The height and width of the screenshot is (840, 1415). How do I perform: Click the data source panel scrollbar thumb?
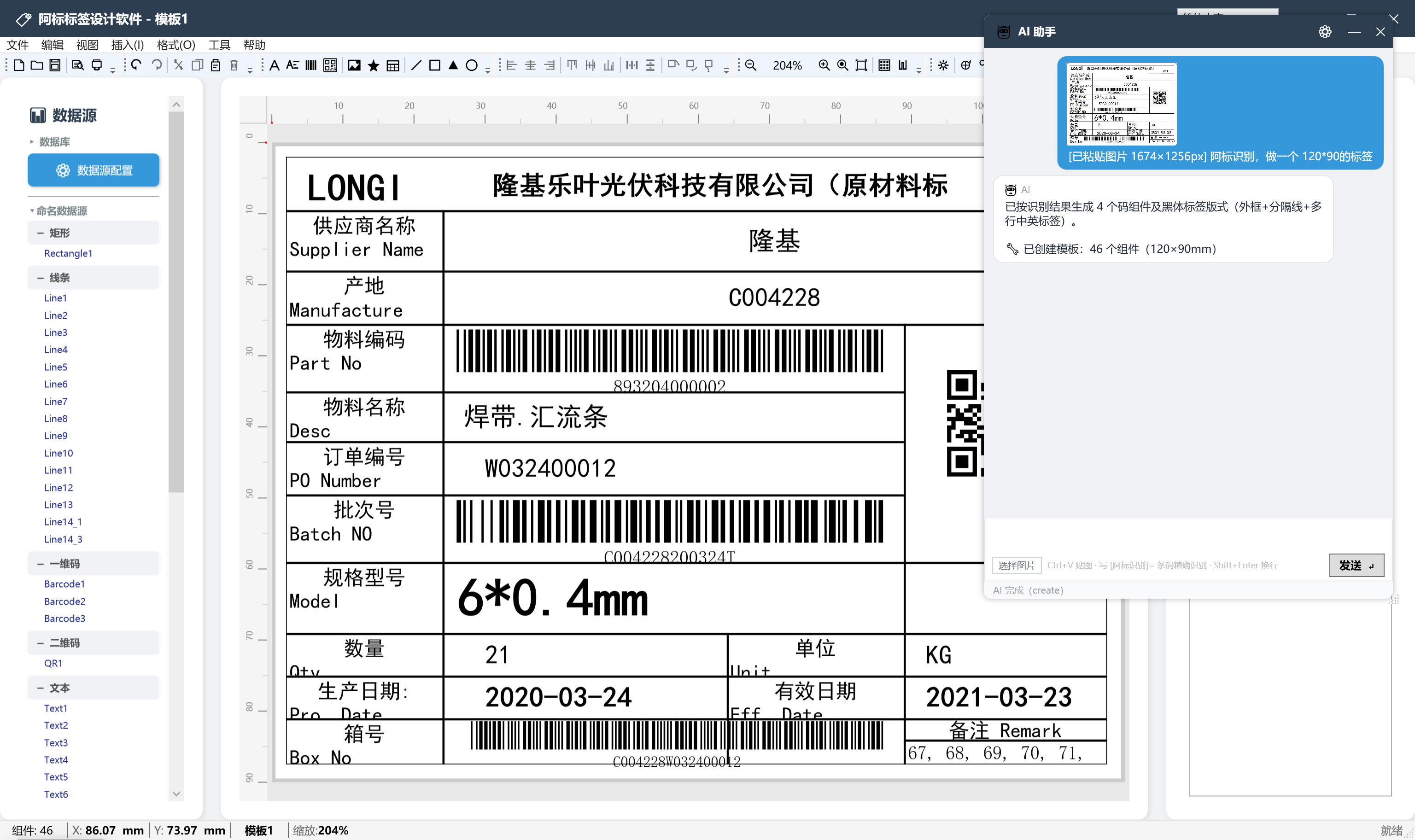pos(176,302)
